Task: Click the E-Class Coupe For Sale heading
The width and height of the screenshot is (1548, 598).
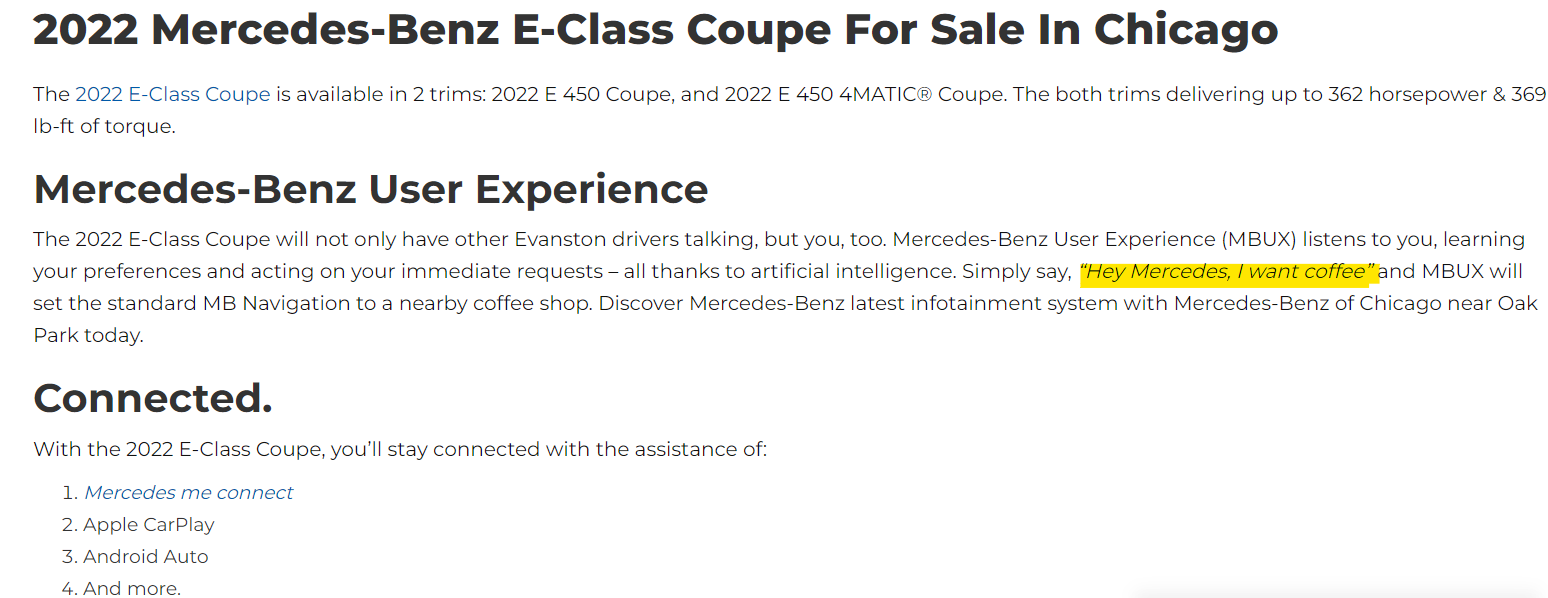Action: [x=655, y=29]
